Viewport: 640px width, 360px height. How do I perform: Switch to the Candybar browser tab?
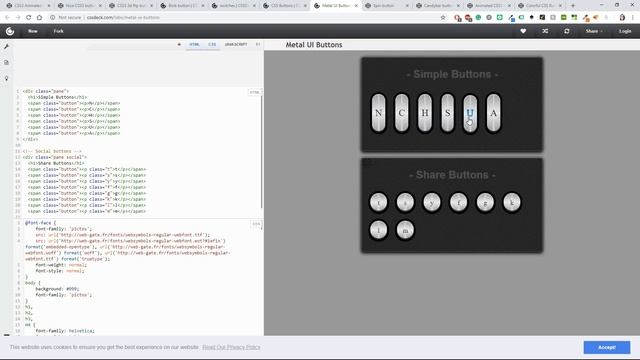coord(438,6)
